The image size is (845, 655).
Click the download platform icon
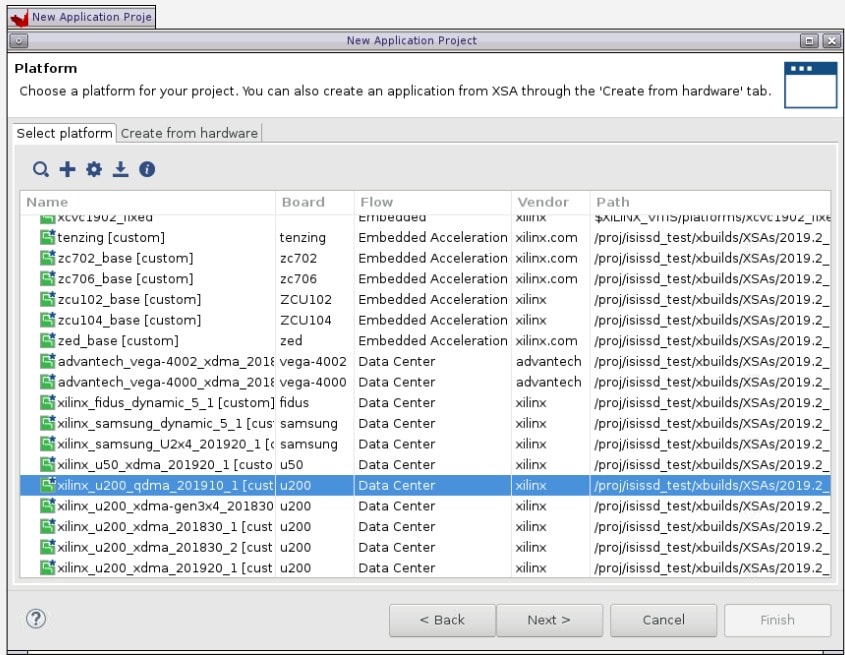tap(120, 169)
